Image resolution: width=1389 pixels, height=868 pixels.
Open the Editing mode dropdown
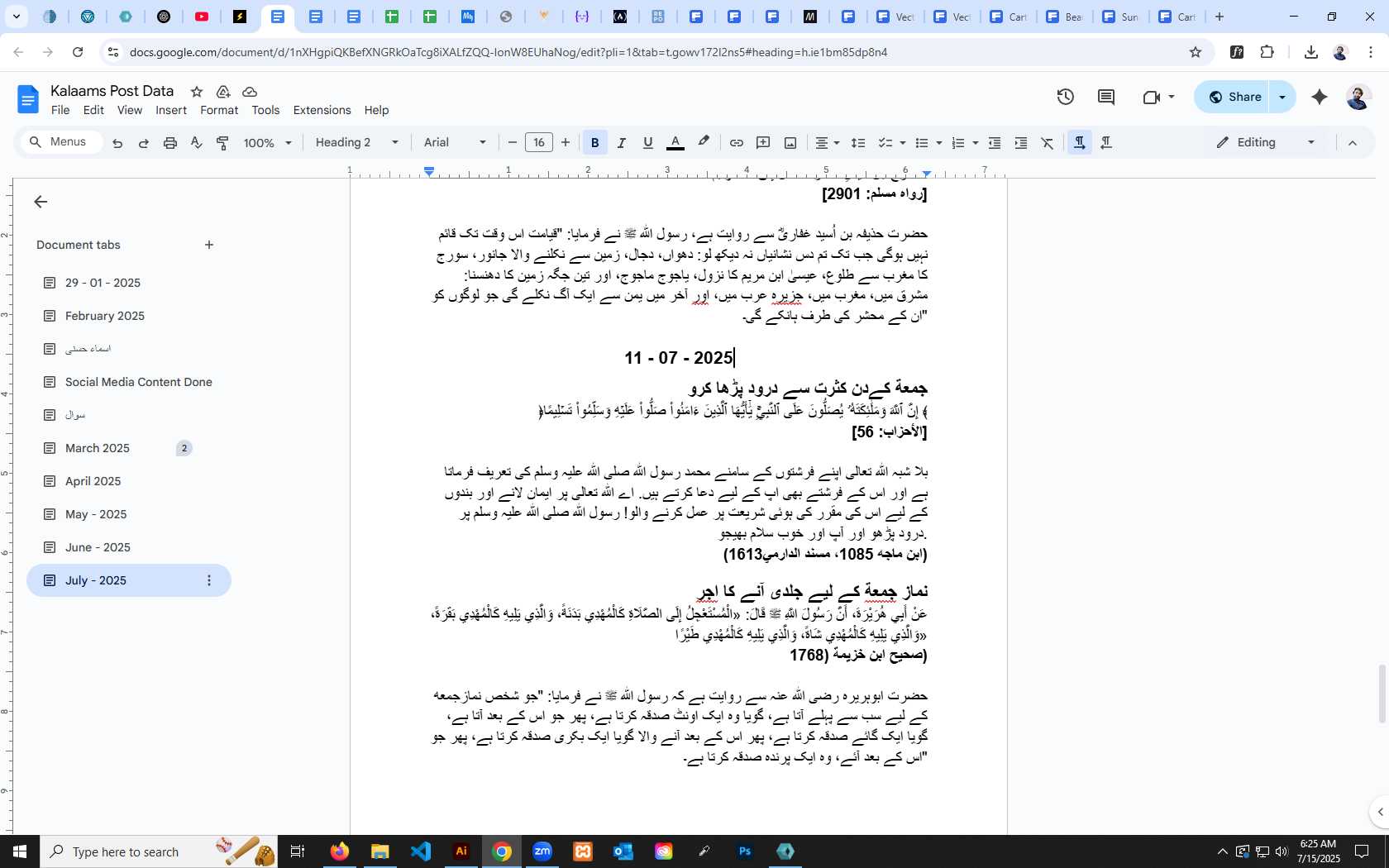(x=1265, y=143)
